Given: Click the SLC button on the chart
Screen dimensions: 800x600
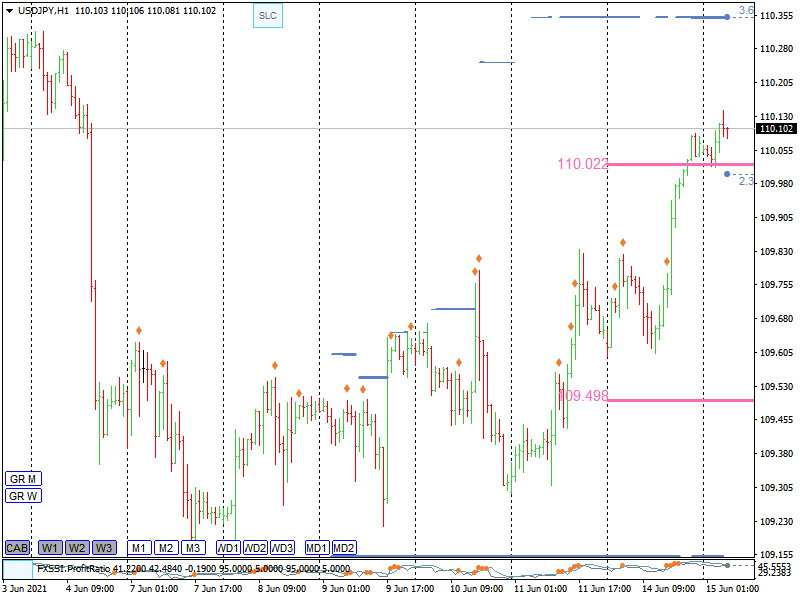Looking at the screenshot, I should 267,16.
